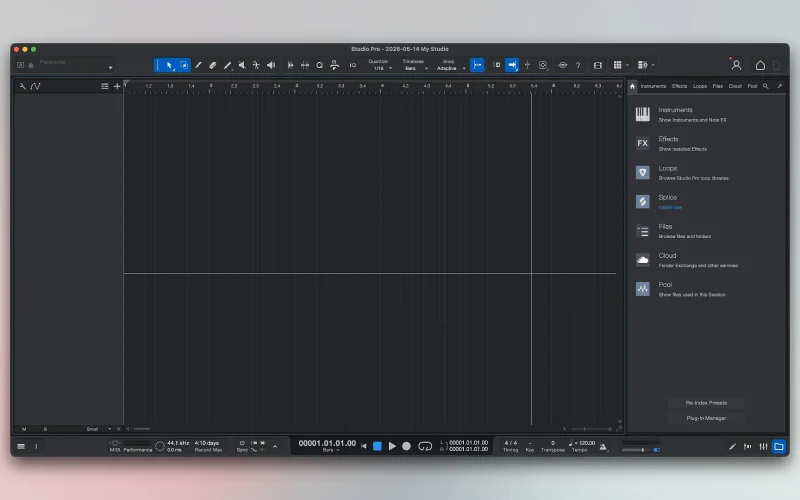This screenshot has width=800, height=500.
Task: Select the Line draw tool
Action: 228,65
